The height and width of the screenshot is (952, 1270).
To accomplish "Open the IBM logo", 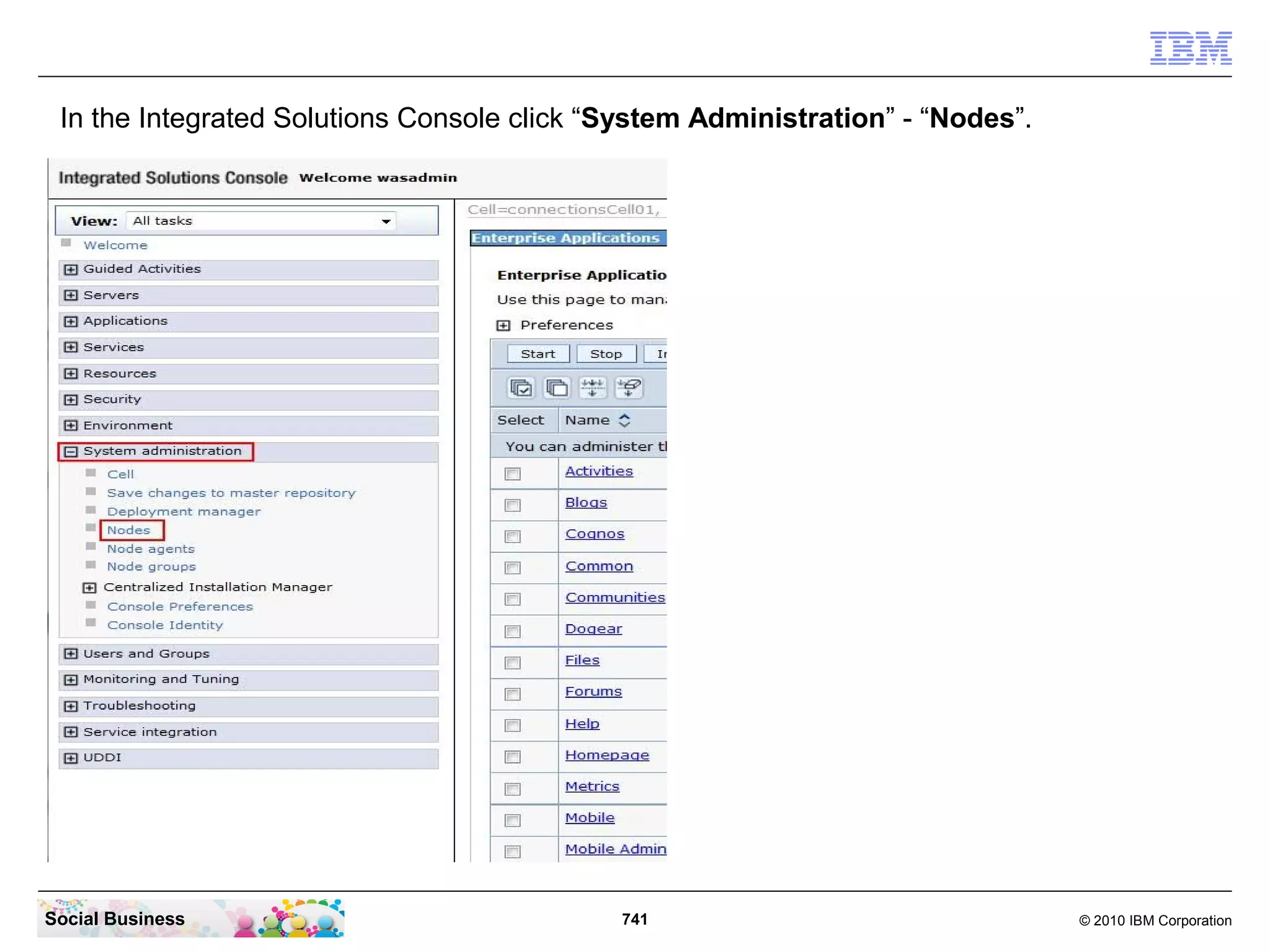I will tap(1191, 48).
